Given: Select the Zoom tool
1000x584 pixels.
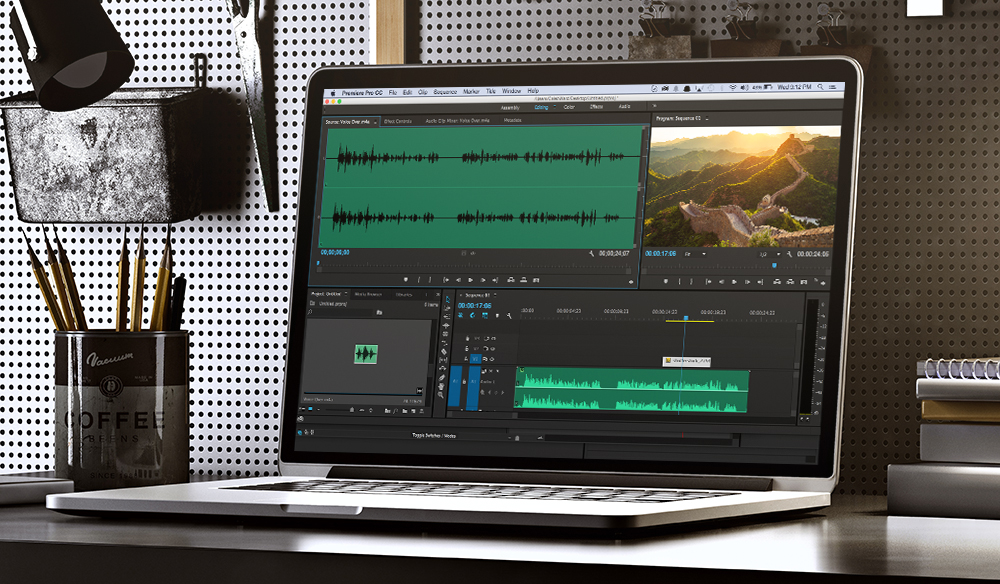Looking at the screenshot, I should pos(441,395).
